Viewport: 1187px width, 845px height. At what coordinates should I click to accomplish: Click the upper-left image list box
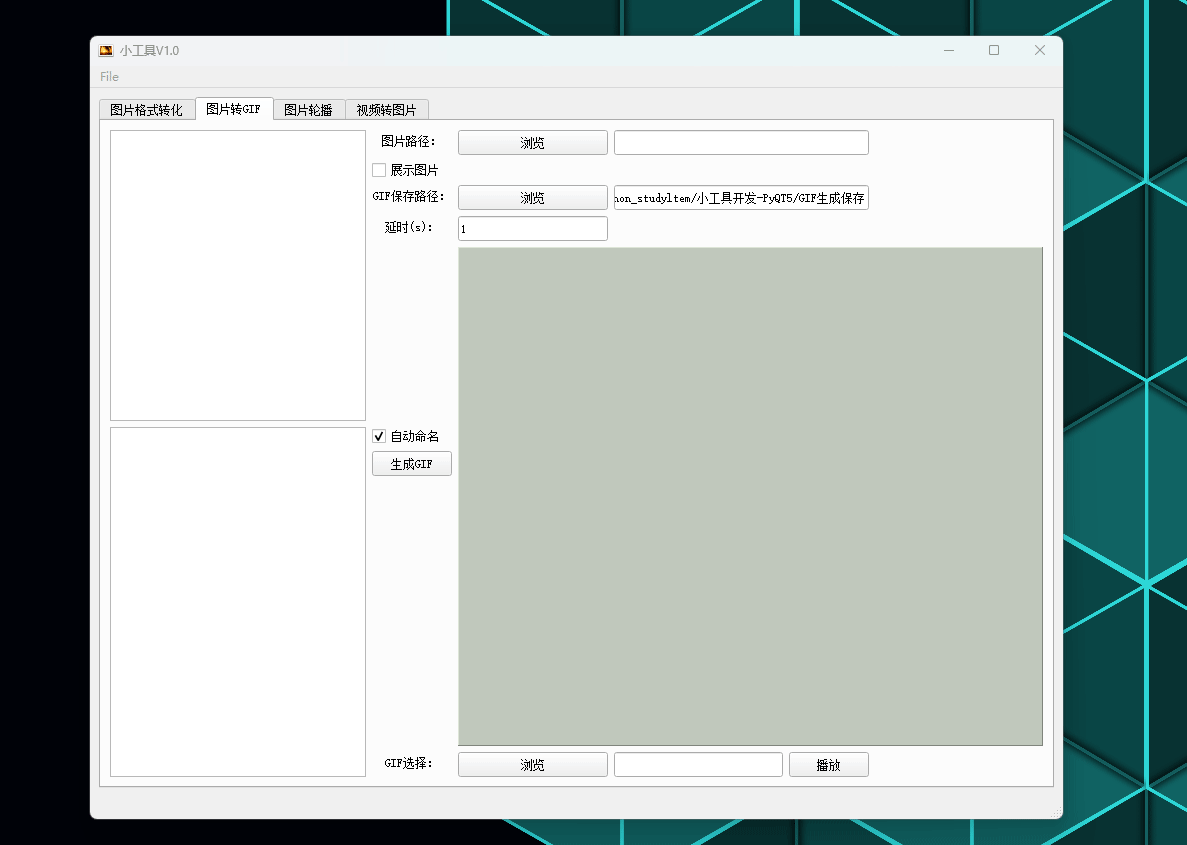tap(238, 276)
